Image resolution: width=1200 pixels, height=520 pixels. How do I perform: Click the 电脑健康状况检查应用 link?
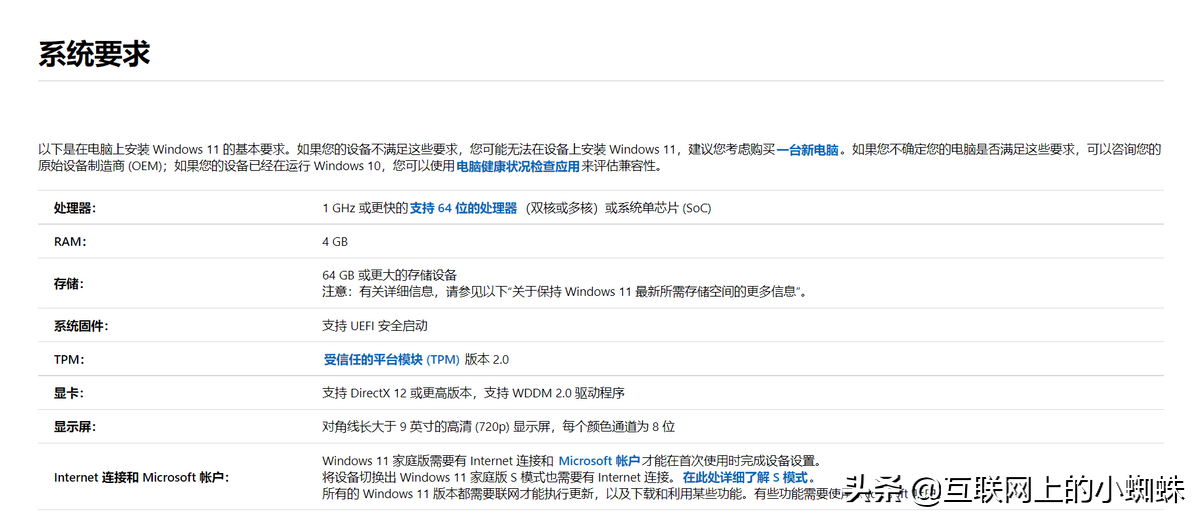pos(517,166)
